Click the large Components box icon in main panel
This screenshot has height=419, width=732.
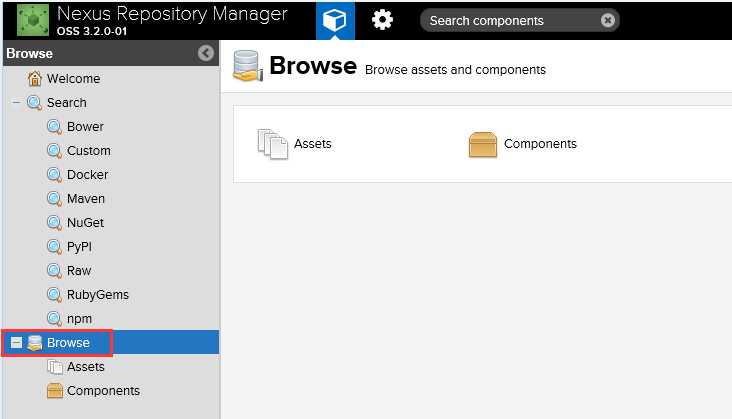(x=483, y=145)
